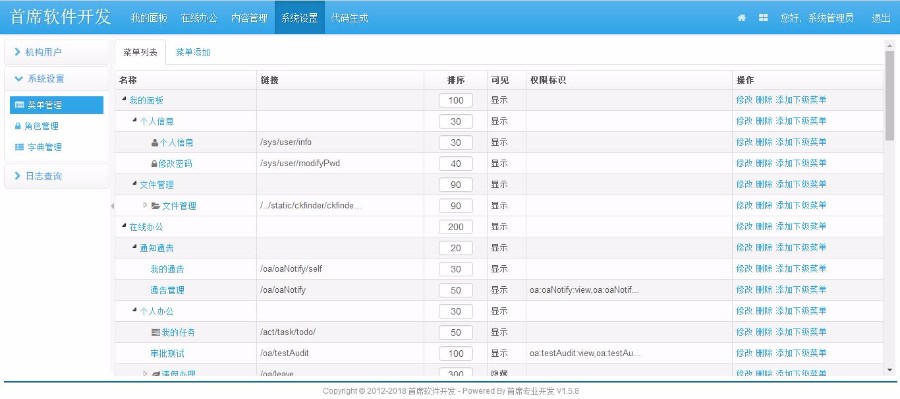Screen dimensions: 900x399
Task: Click 修改 for the 我的面板 row
Action: [744, 100]
